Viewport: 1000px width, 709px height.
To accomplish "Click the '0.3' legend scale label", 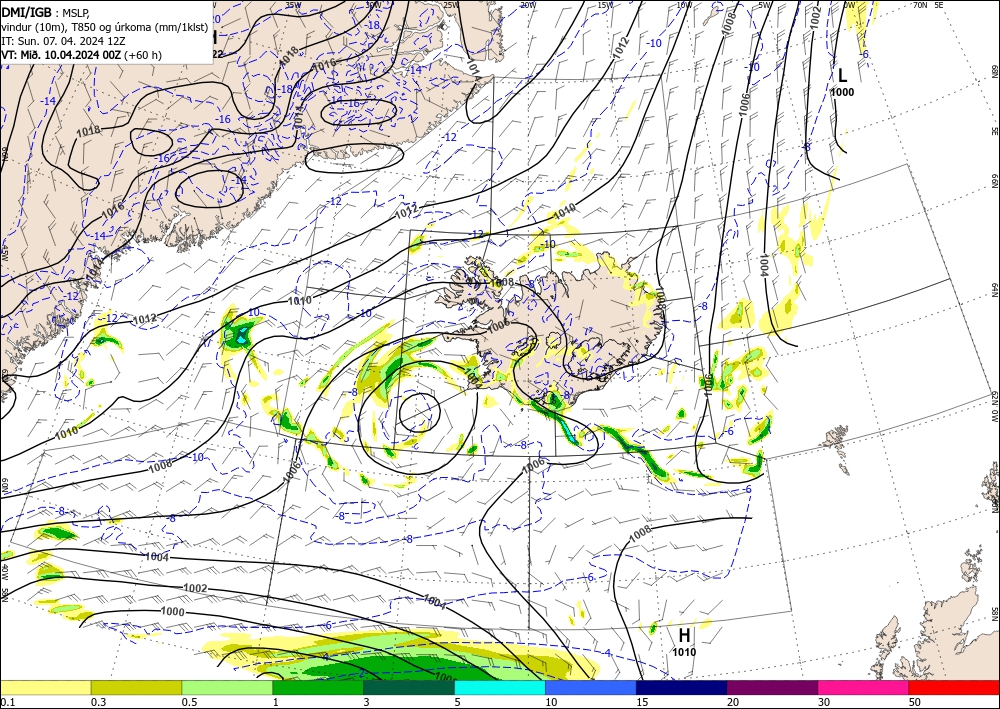I will point(98,702).
